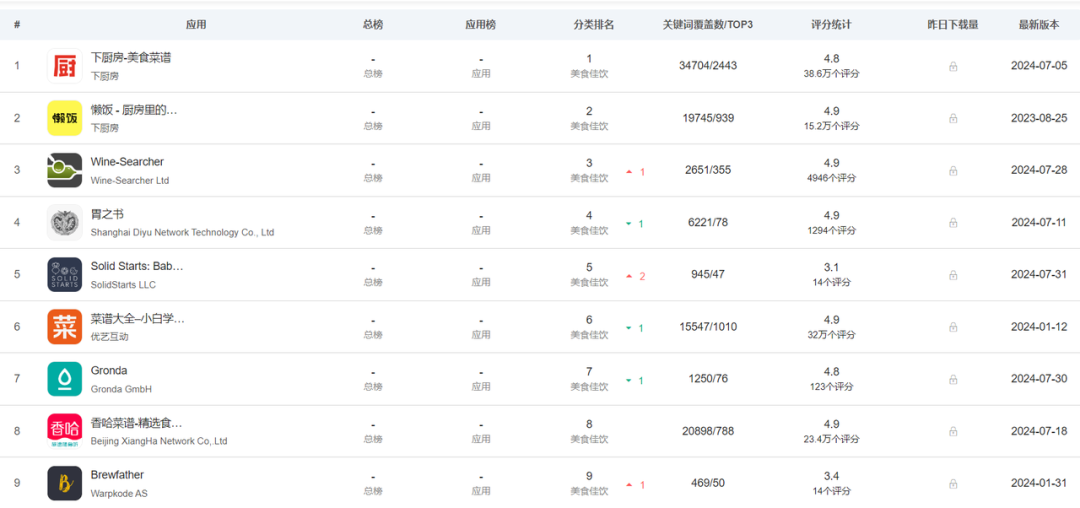Click version date 2023-08-25

click(1039, 118)
